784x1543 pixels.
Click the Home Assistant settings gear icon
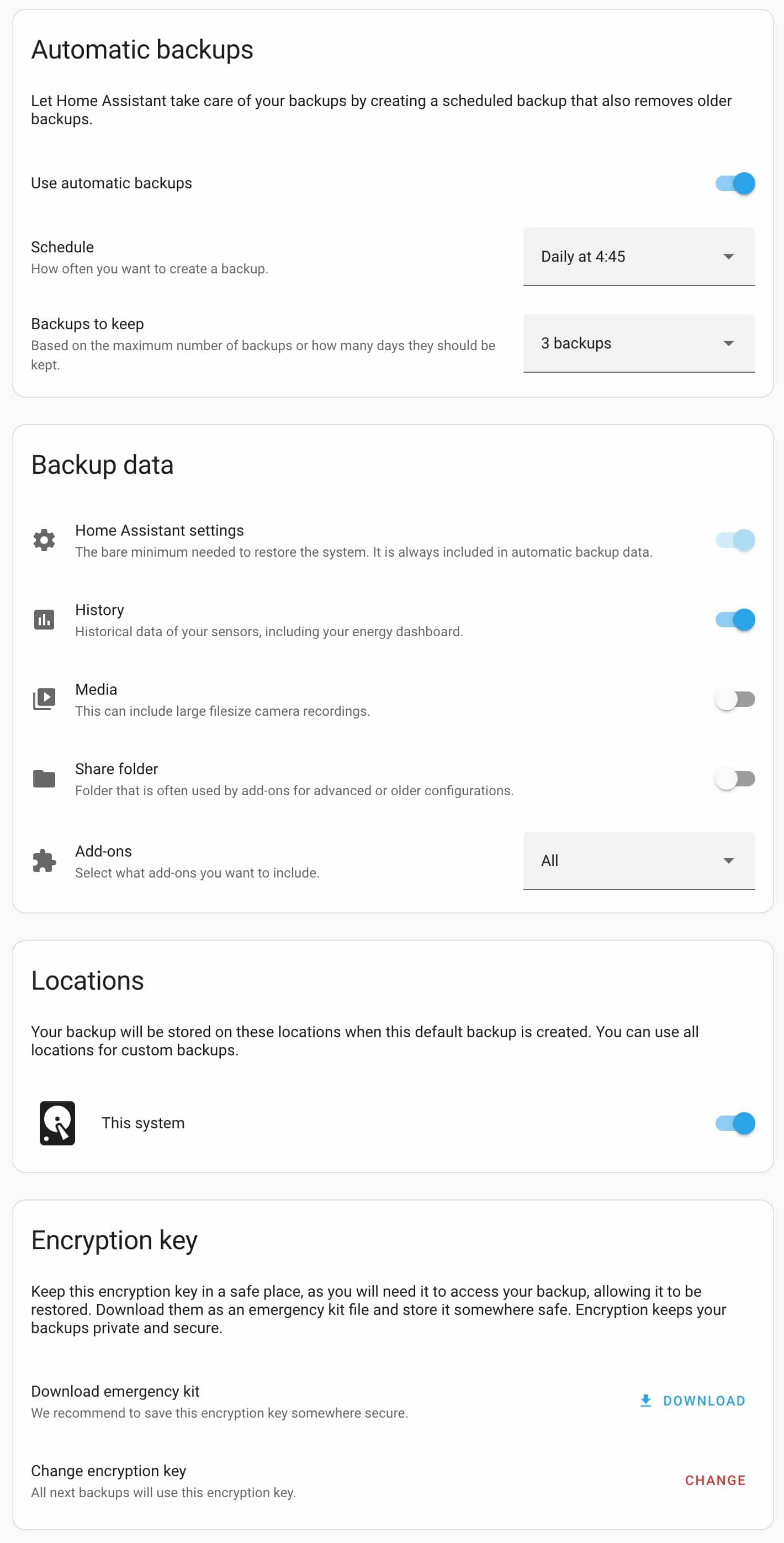point(44,540)
